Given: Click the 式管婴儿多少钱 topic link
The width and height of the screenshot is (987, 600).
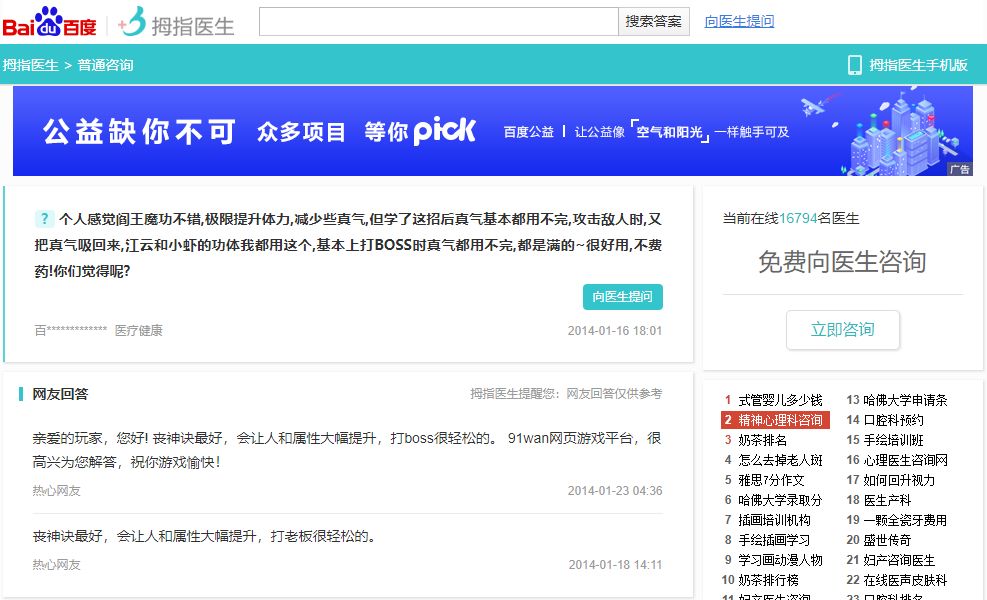Looking at the screenshot, I should coord(780,398).
